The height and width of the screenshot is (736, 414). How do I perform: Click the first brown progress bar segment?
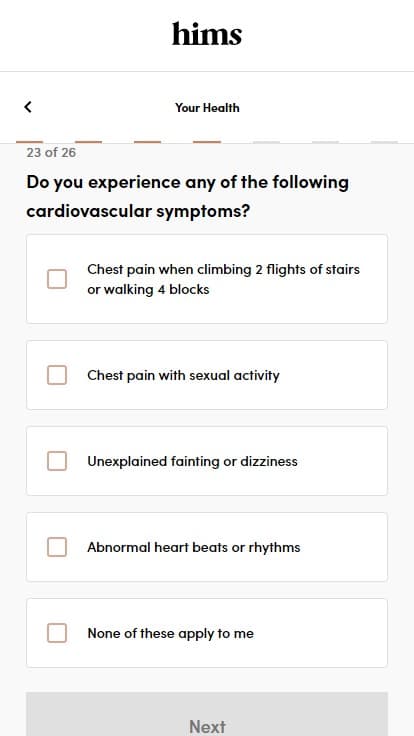tap(30, 142)
